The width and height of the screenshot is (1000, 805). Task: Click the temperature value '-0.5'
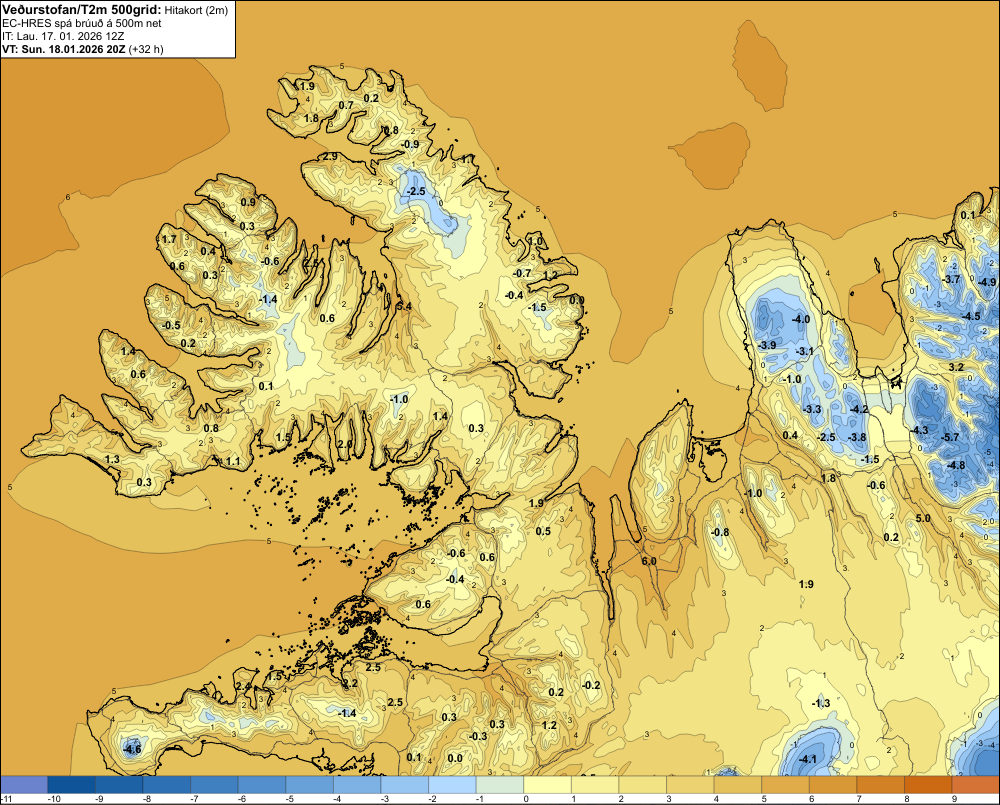171,325
